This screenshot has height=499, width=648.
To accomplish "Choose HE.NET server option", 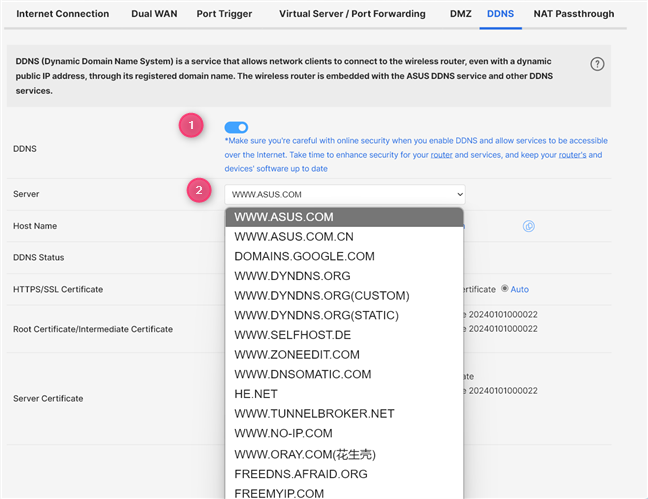I will click(x=344, y=394).
